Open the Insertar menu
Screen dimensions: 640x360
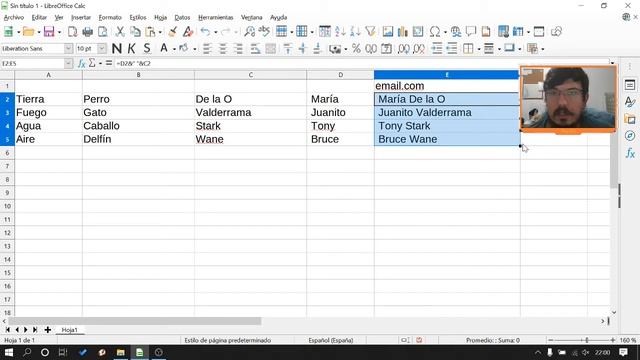(x=81, y=17)
